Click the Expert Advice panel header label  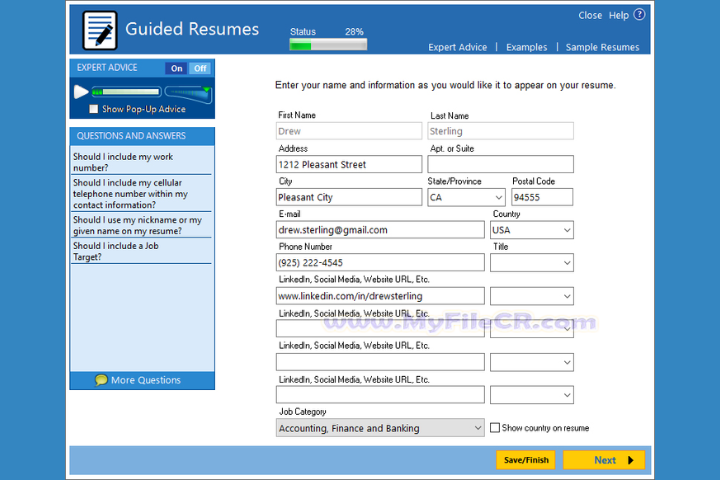(x=107, y=68)
